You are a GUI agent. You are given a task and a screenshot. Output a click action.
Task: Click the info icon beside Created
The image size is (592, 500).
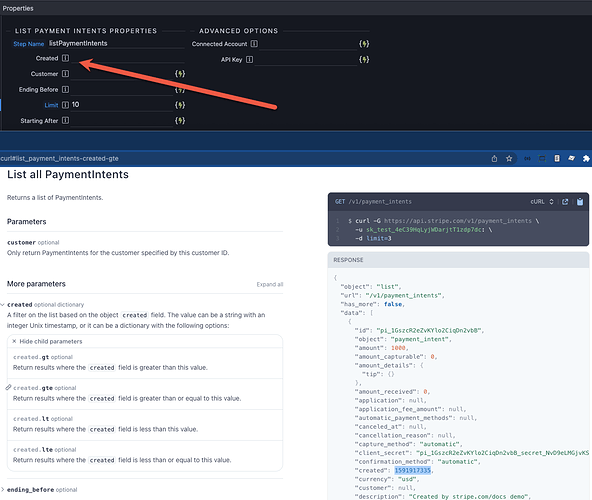click(x=66, y=58)
